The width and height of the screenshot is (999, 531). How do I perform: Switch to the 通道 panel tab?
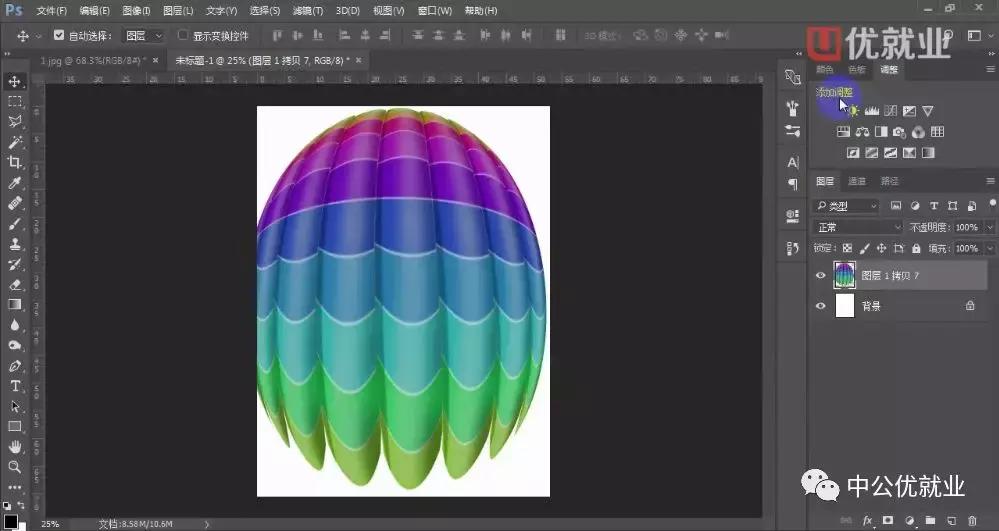click(x=857, y=181)
